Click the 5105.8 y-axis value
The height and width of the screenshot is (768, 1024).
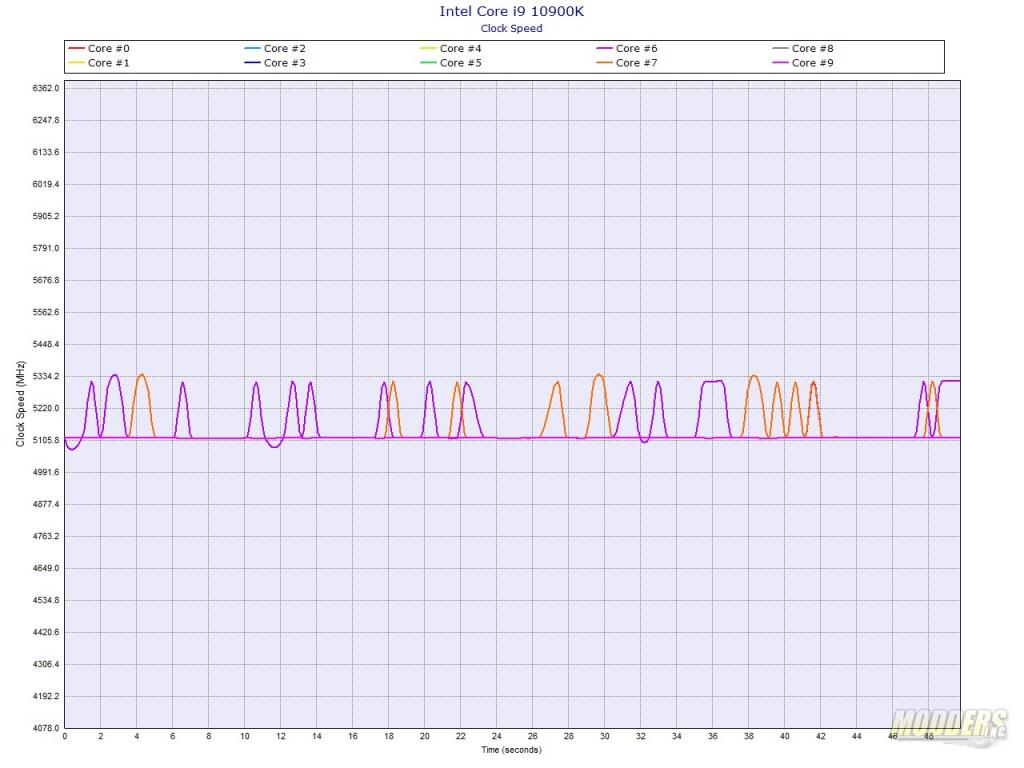tap(46, 440)
